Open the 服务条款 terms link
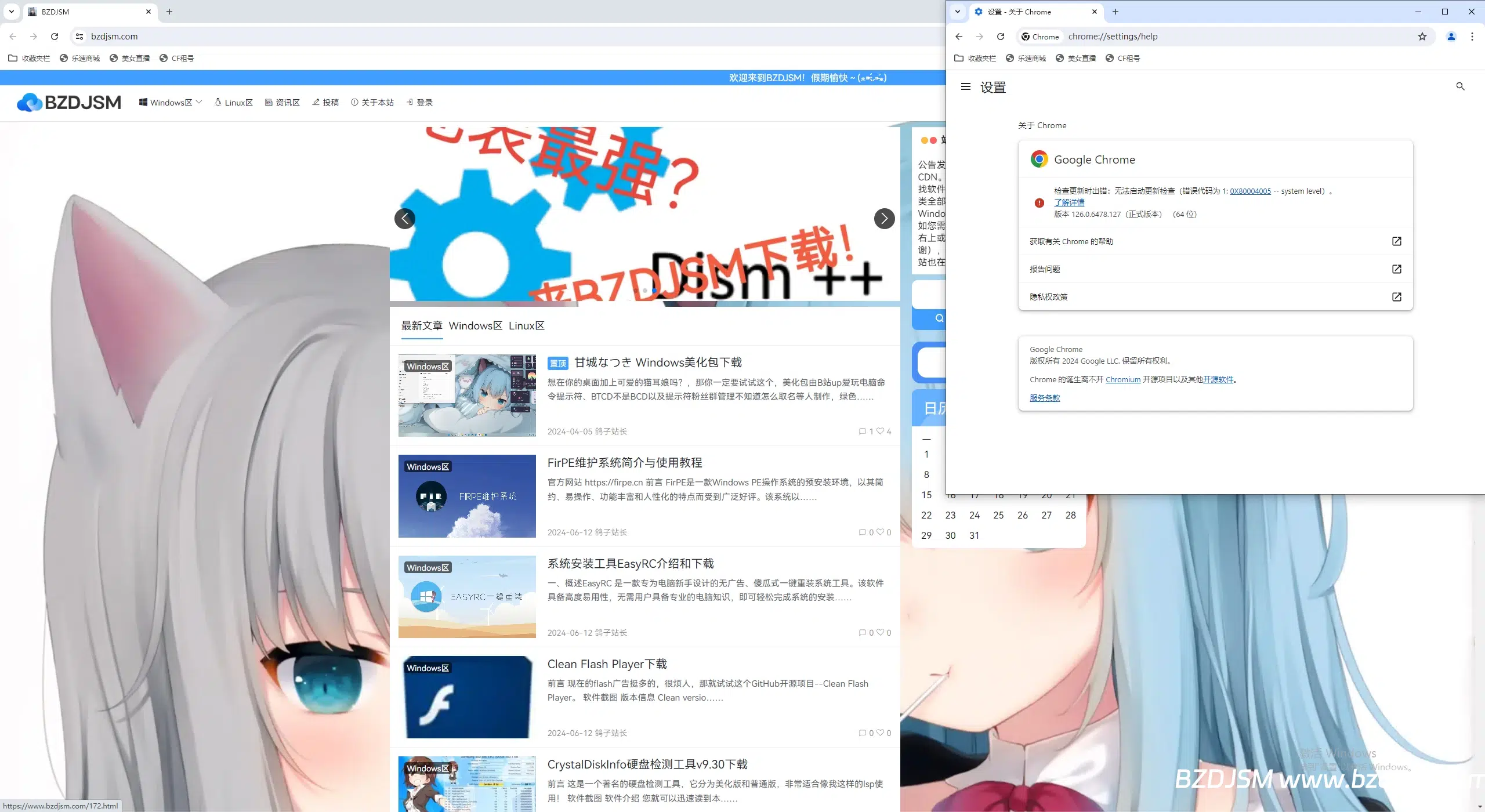The image size is (1485, 812). tap(1045, 398)
